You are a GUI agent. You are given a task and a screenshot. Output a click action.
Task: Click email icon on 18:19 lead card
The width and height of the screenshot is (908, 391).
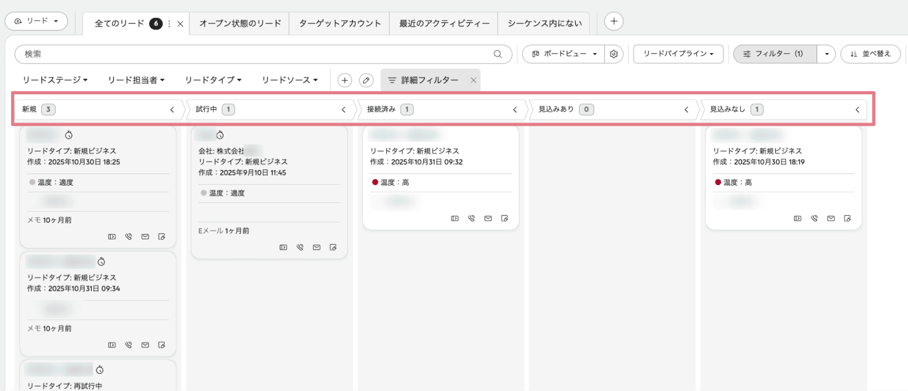pyautogui.click(x=831, y=218)
